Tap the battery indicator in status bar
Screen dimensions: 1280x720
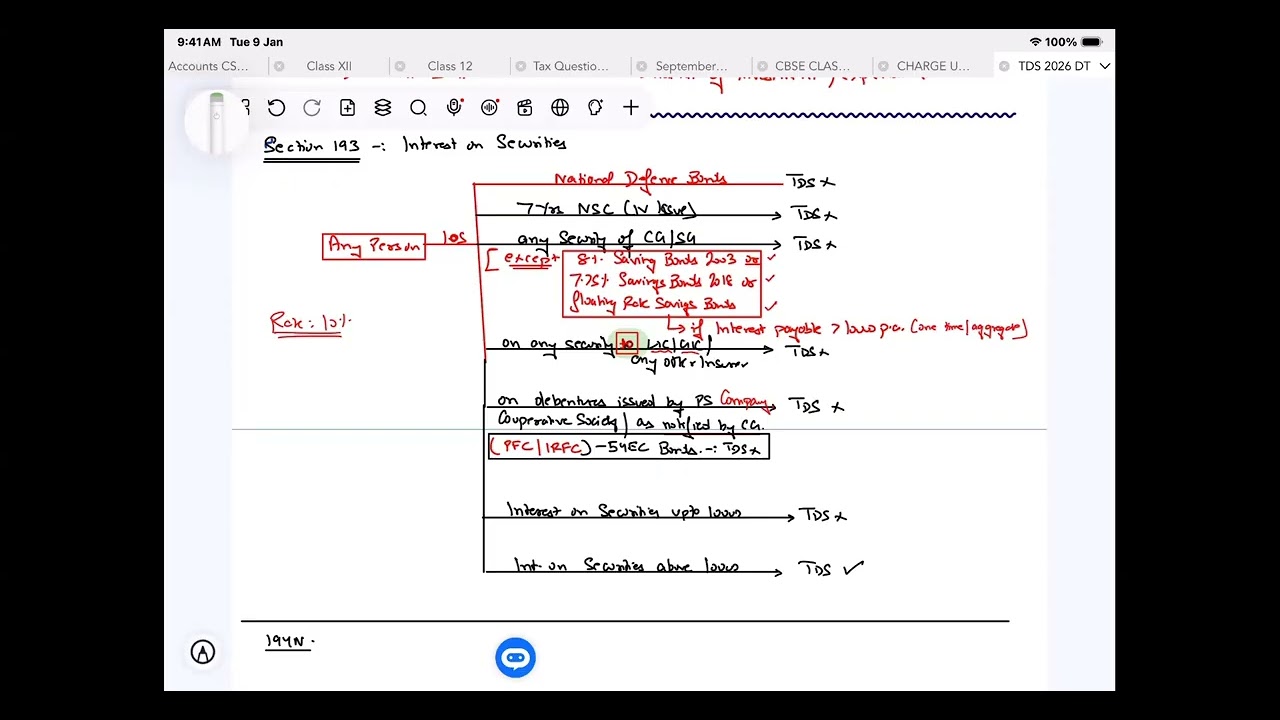pyautogui.click(x=1091, y=42)
